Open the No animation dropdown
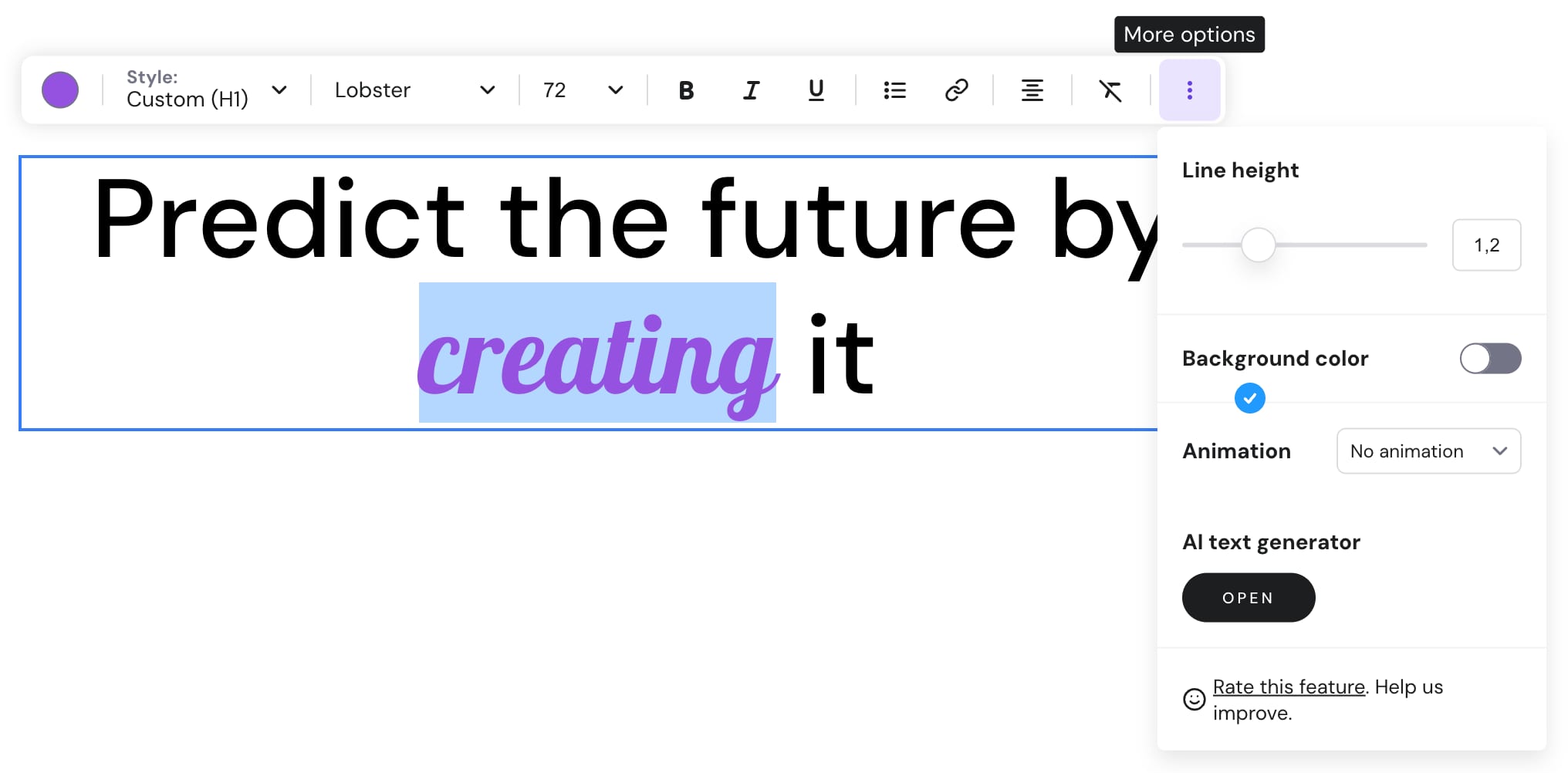 click(x=1428, y=451)
